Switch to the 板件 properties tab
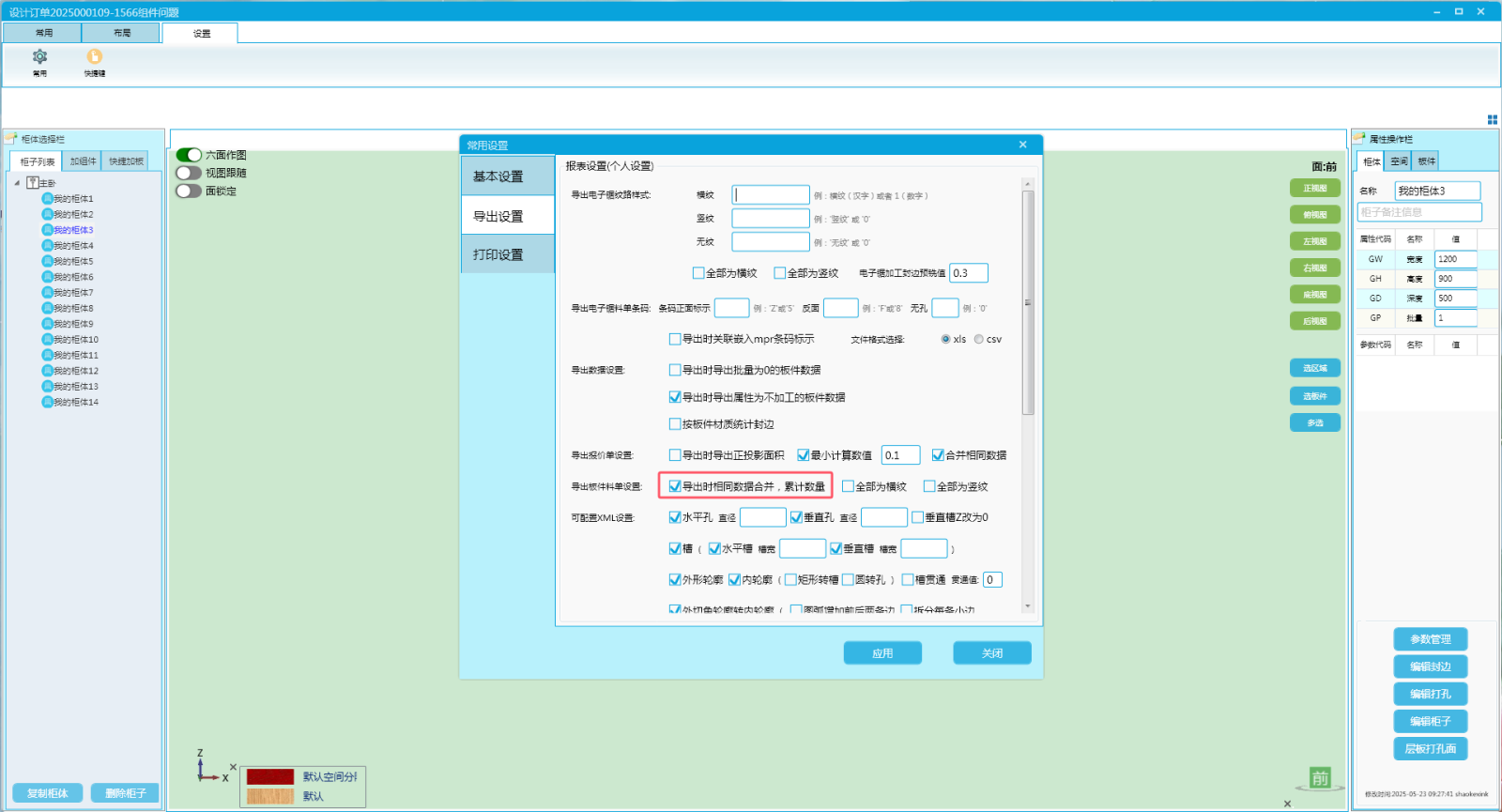1502x812 pixels. point(1426,161)
